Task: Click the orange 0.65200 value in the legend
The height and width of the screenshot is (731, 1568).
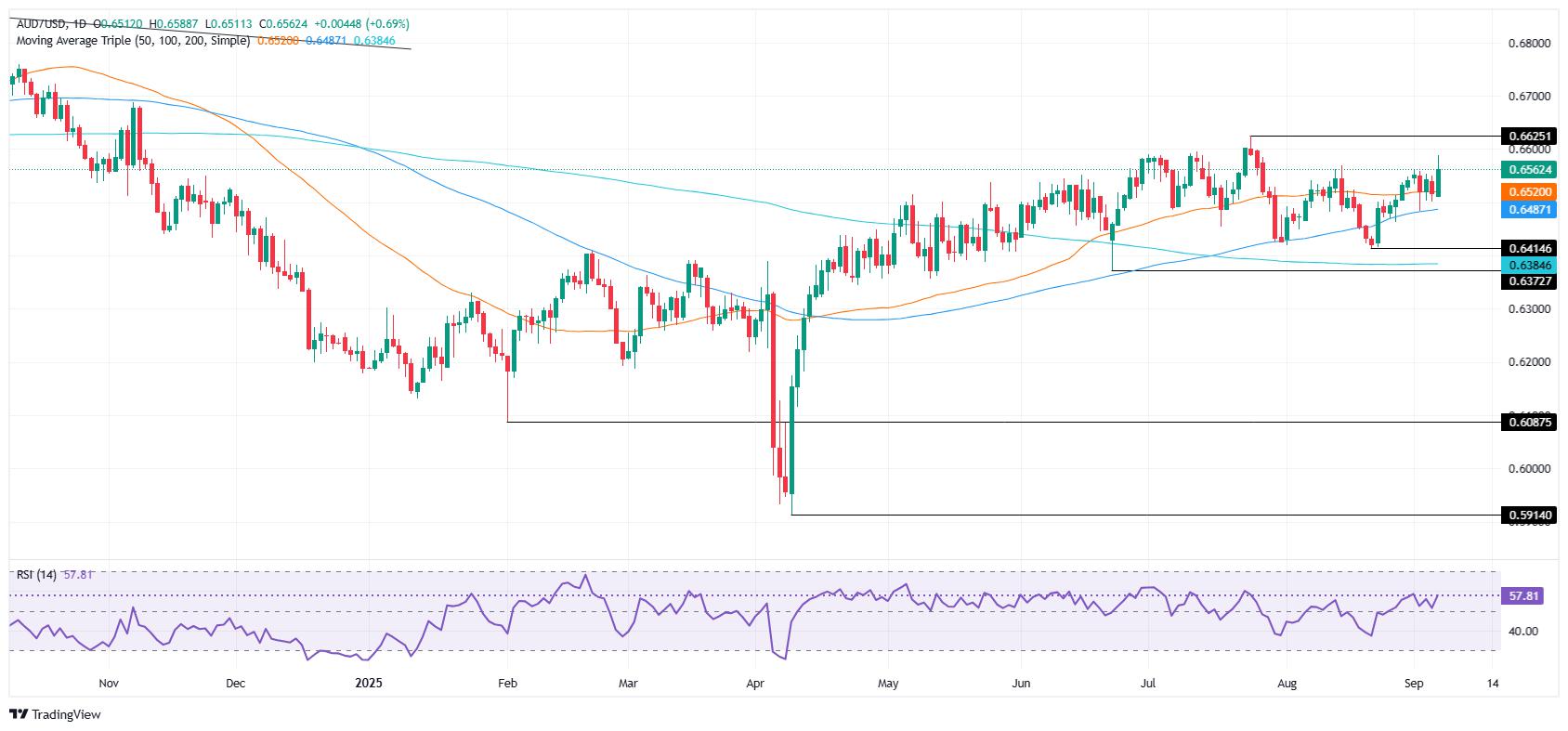Action: pyautogui.click(x=278, y=41)
